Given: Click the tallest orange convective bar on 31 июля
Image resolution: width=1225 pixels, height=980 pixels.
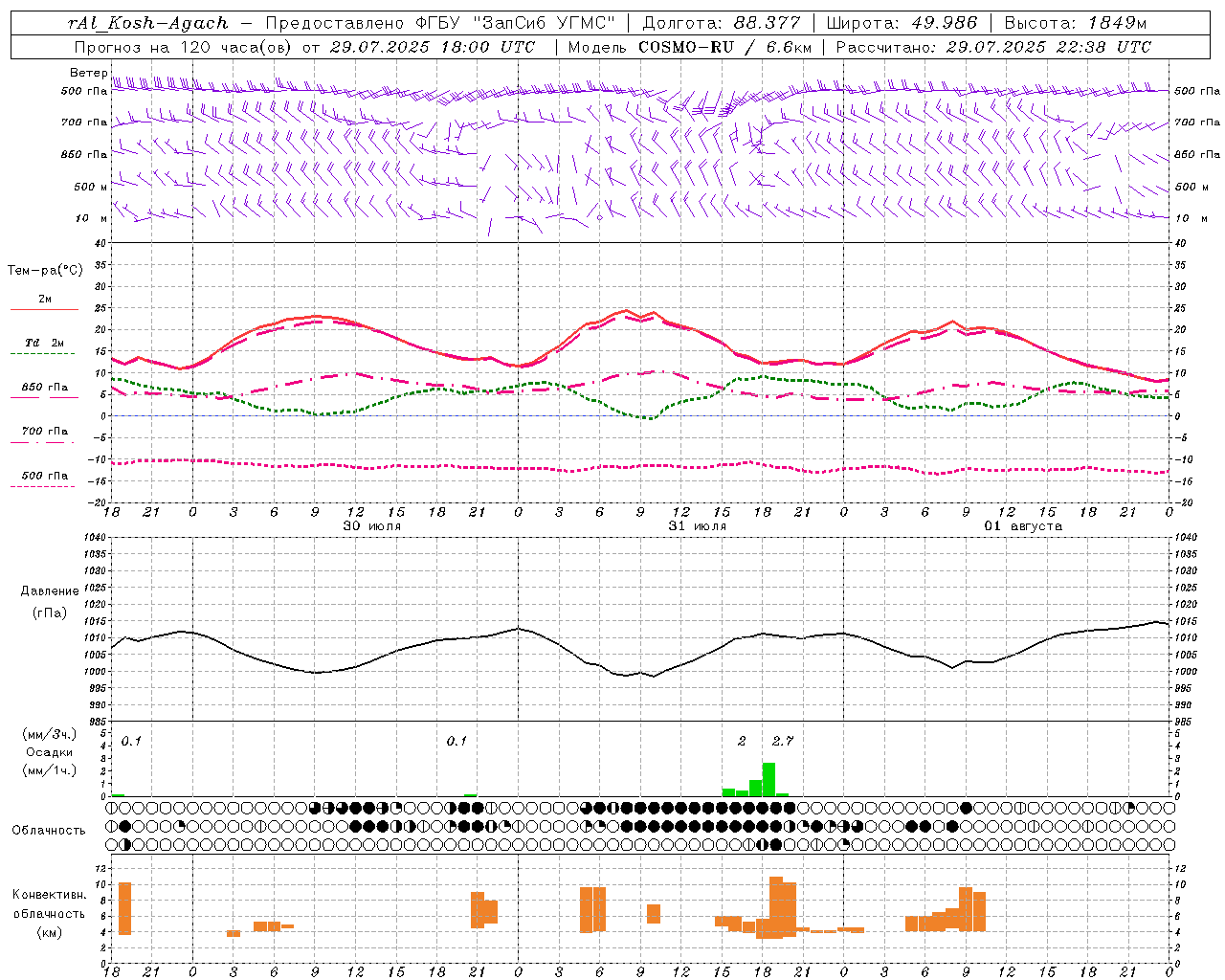Looking at the screenshot, I should click(x=775, y=907).
